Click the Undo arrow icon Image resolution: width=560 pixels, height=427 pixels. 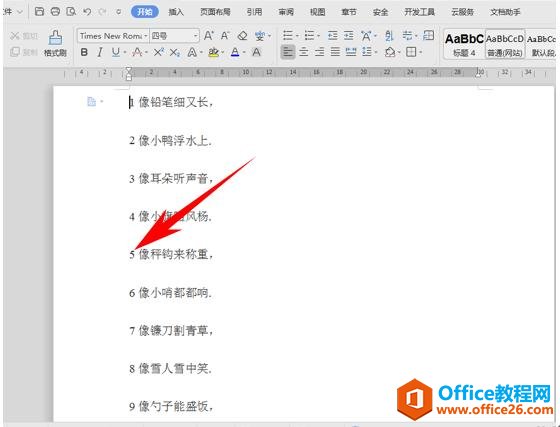click(87, 12)
